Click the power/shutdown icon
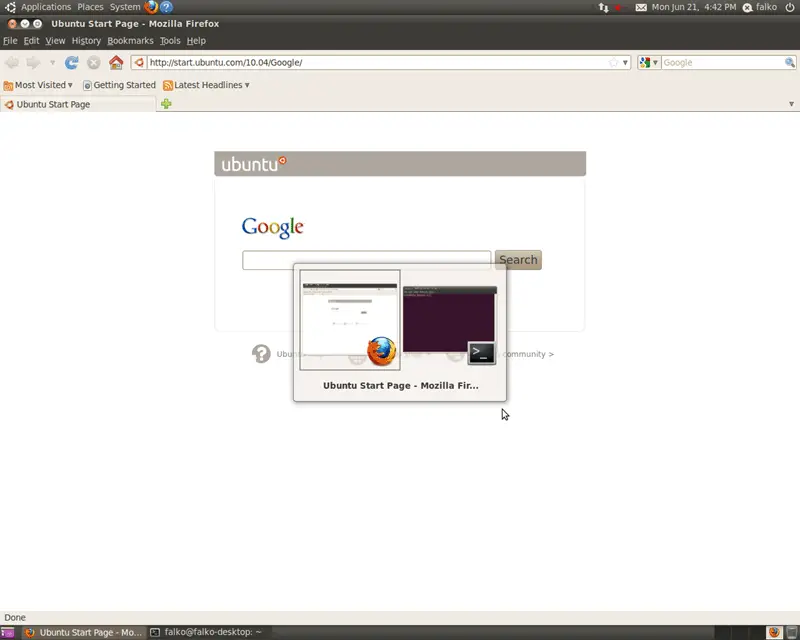The image size is (800, 640). coord(789,7)
